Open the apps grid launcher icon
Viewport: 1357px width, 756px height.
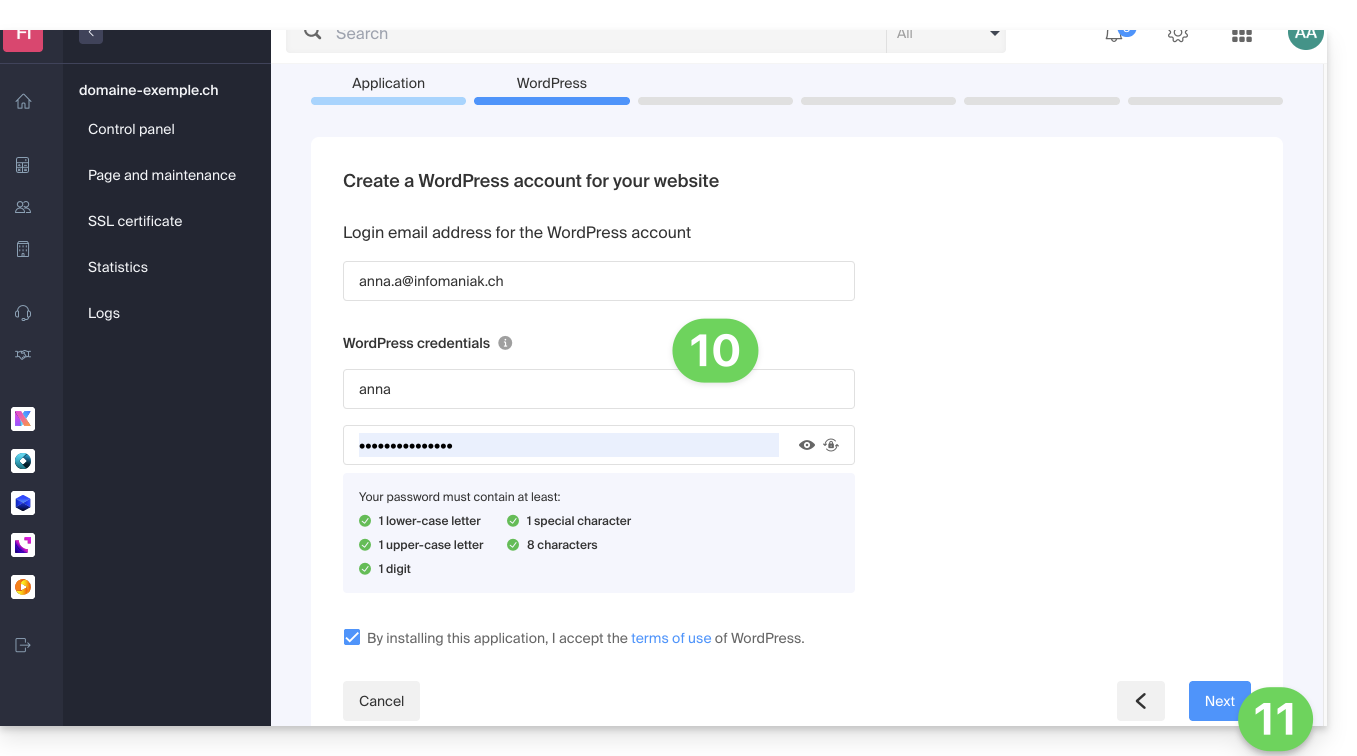[x=1242, y=35]
